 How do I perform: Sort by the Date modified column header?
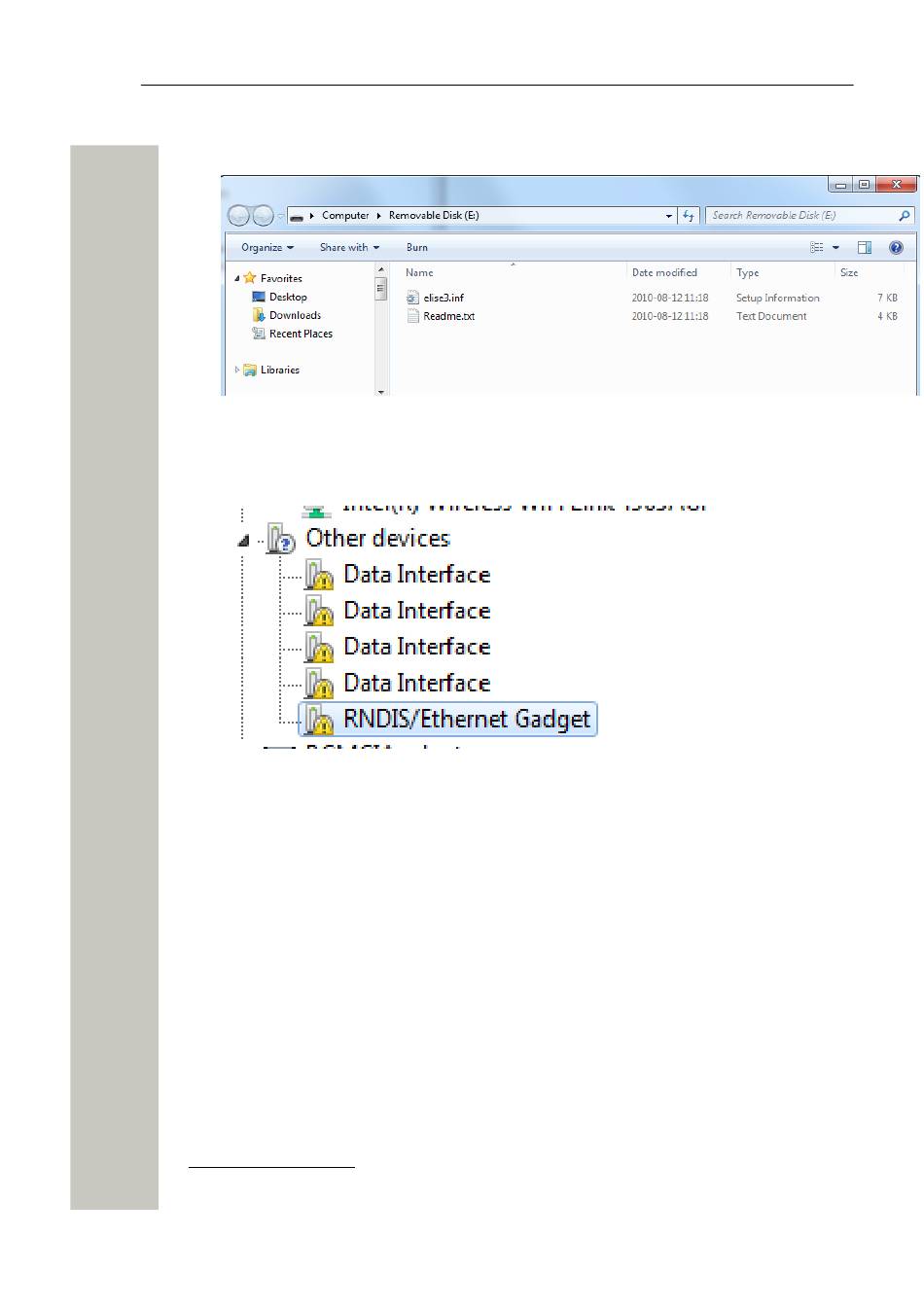[664, 272]
